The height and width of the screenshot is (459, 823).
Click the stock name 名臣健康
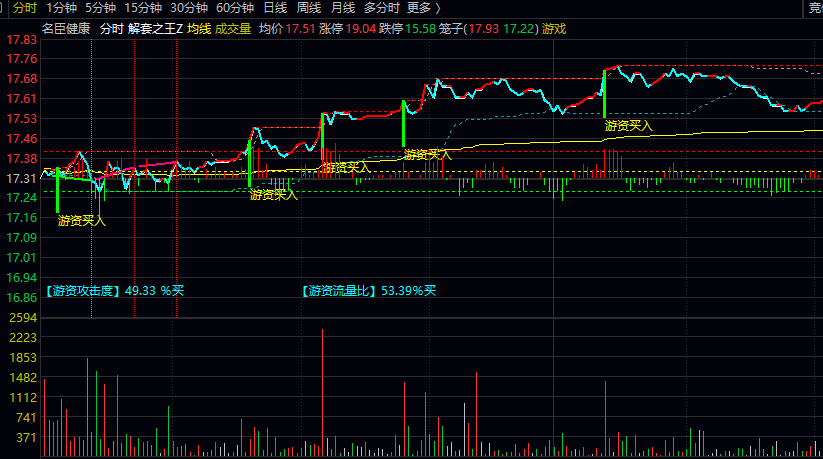click(66, 28)
